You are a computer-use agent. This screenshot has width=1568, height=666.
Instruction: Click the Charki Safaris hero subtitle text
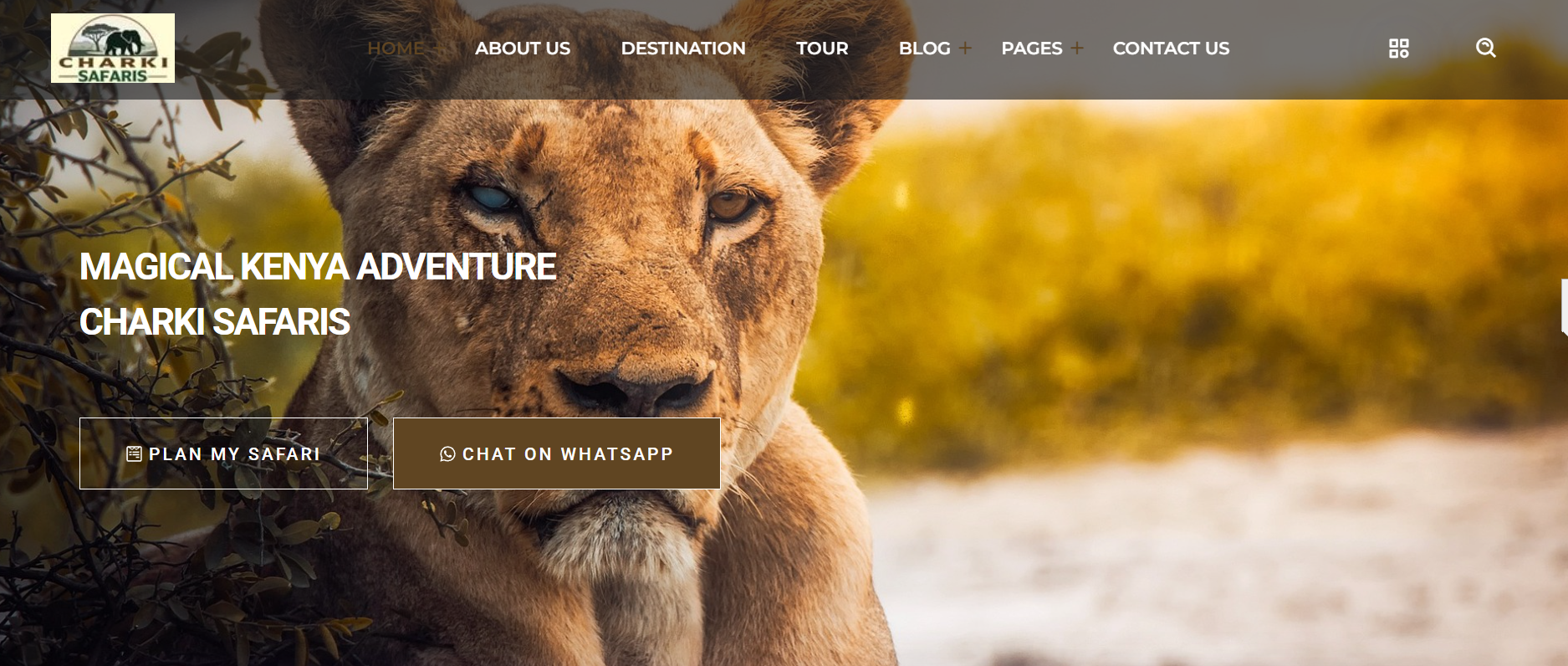point(215,322)
